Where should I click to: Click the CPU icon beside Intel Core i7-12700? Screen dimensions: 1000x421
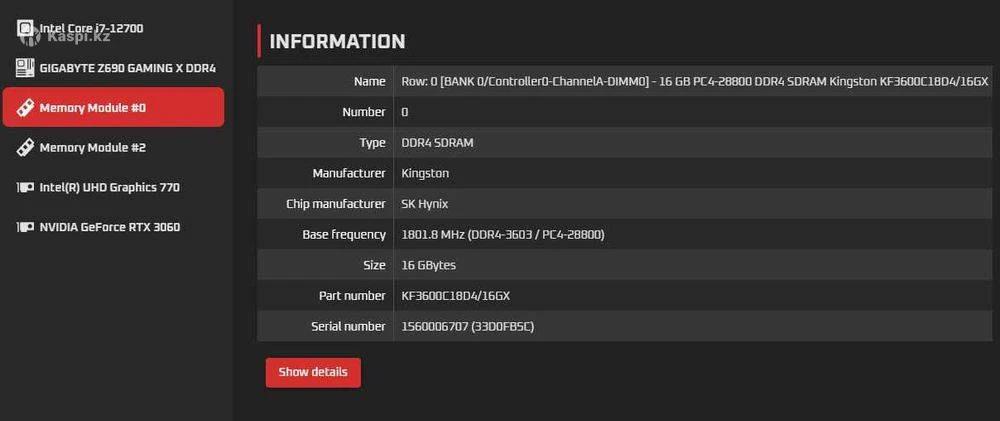tap(25, 29)
